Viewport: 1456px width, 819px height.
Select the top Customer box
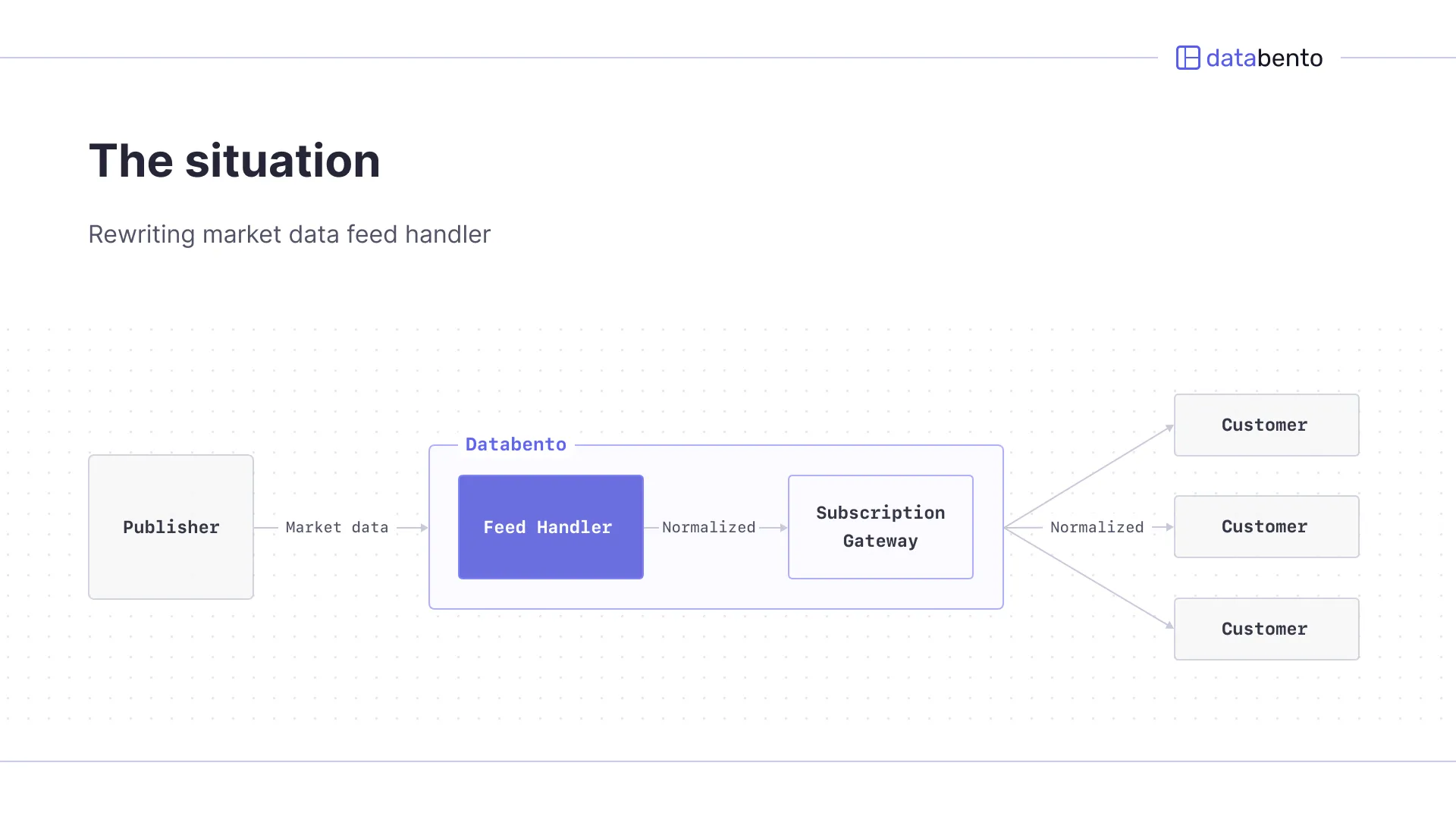pos(1266,425)
